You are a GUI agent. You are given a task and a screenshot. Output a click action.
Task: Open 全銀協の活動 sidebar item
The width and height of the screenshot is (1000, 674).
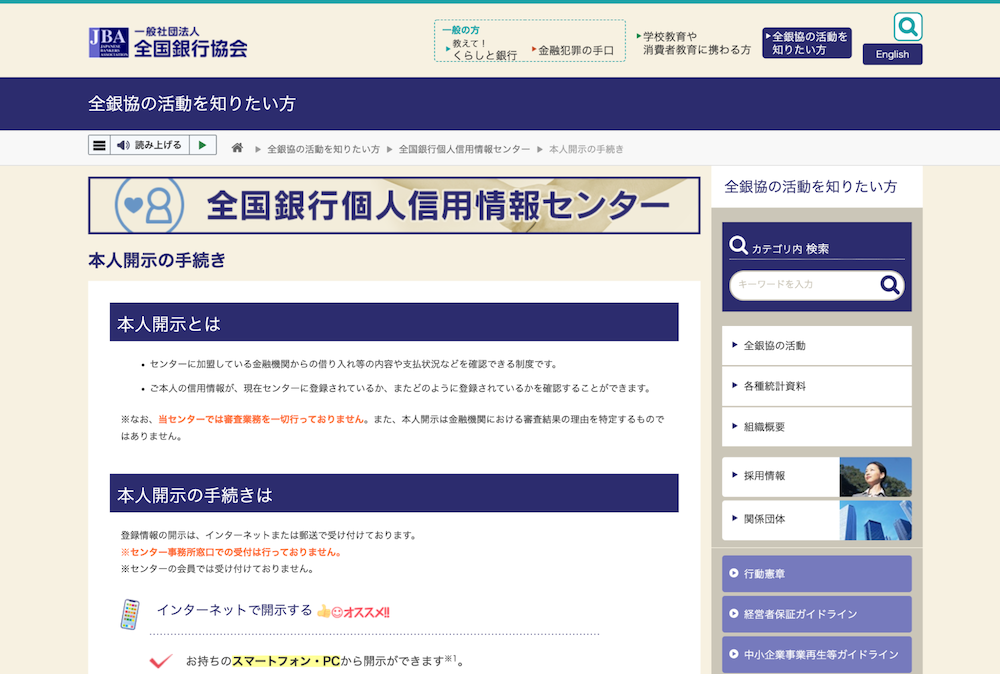point(816,346)
